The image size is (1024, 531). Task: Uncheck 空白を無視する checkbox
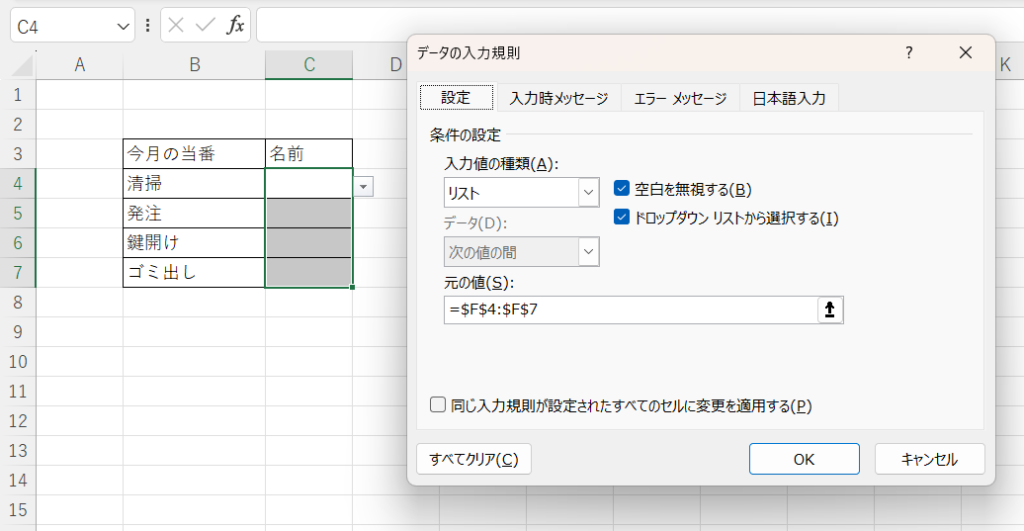coord(621,189)
